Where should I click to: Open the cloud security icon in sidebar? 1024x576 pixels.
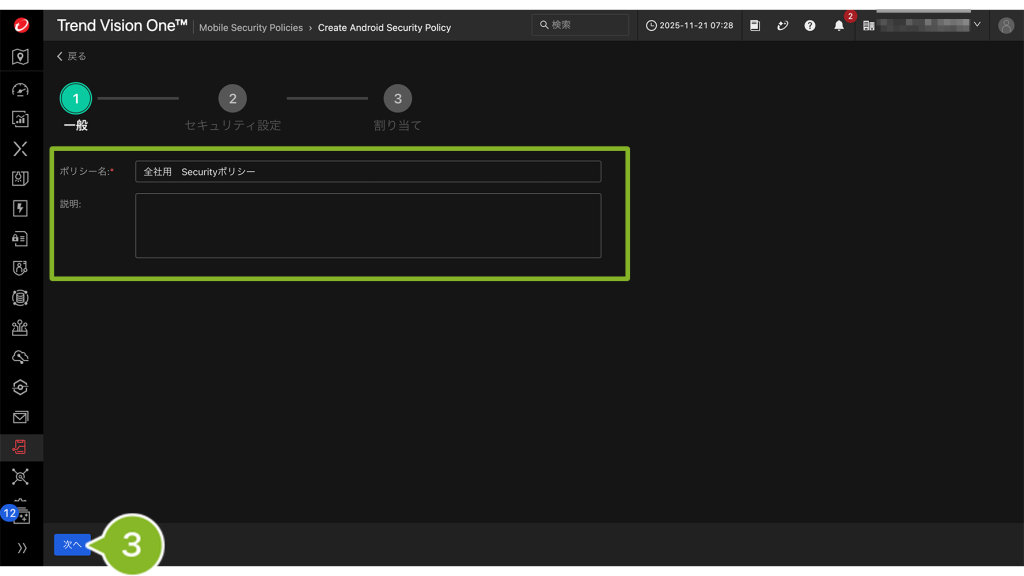tap(20, 357)
